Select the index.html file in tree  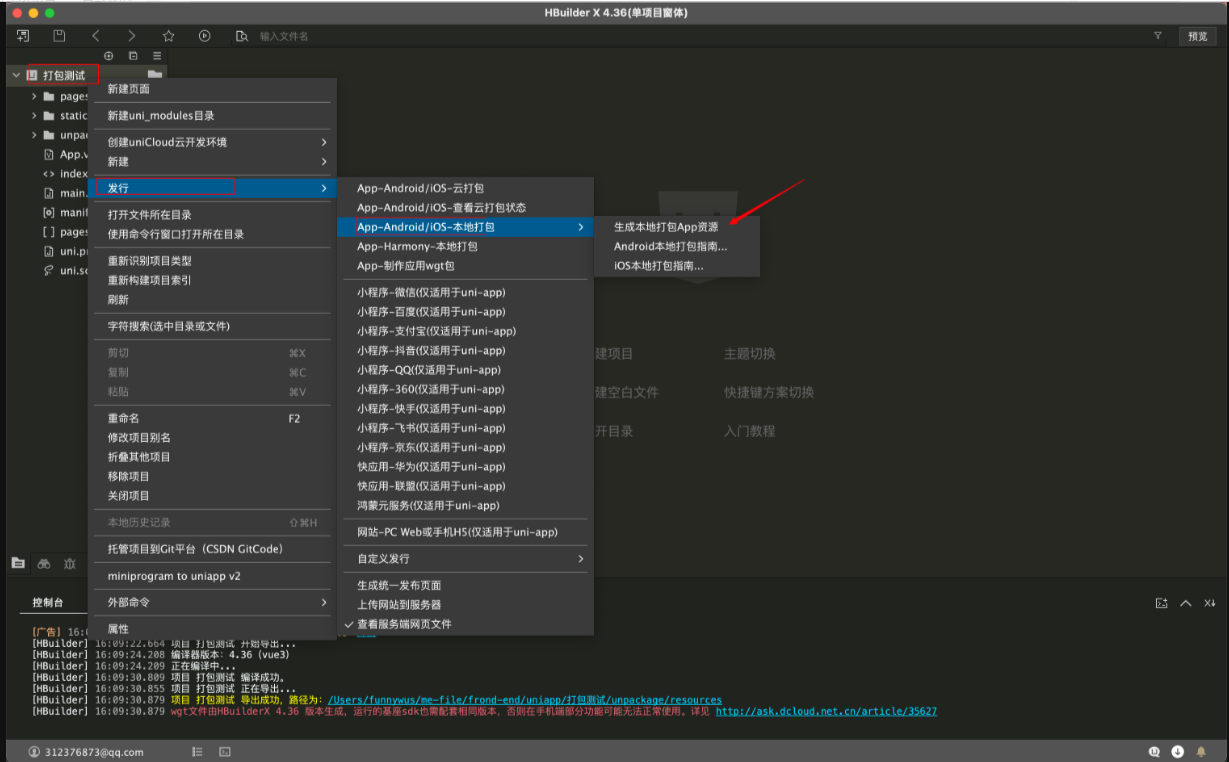pyautogui.click(x=65, y=174)
